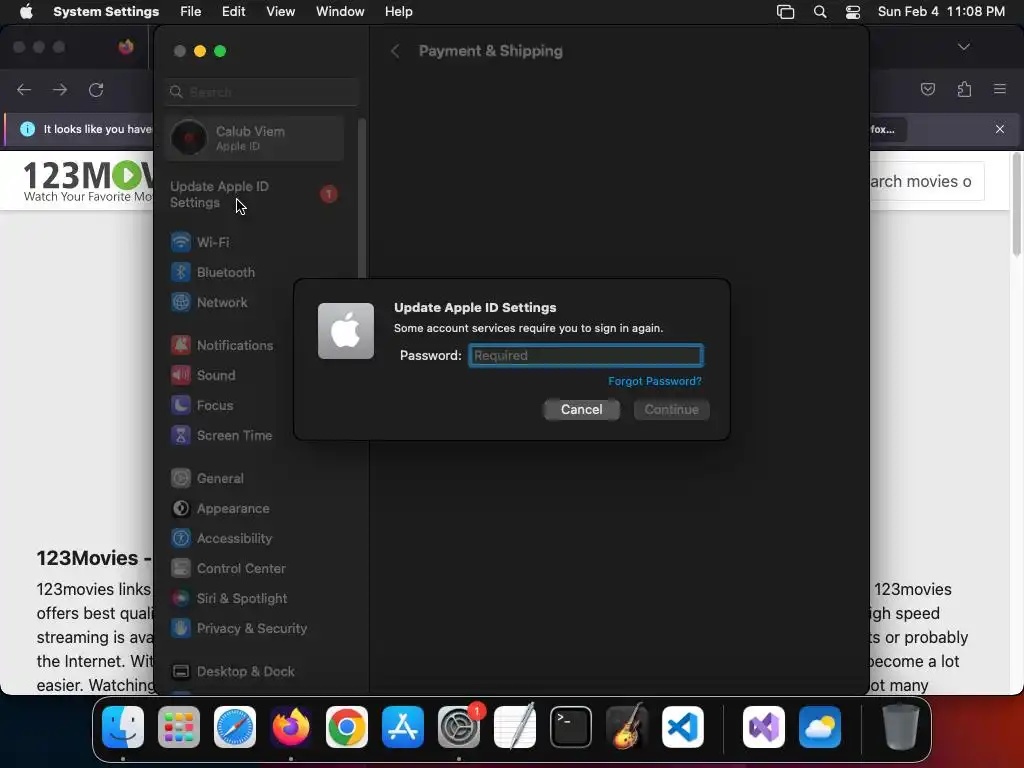
Task: Open Firefox Pocket save icon
Action: tap(928, 89)
